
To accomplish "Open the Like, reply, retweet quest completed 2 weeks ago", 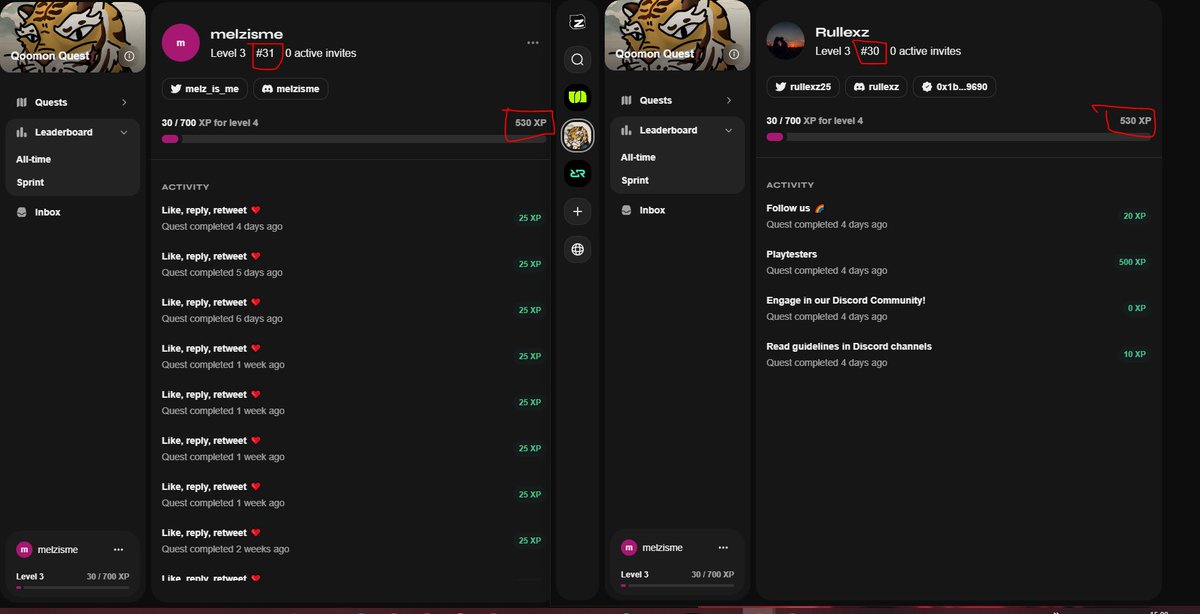I will pos(353,540).
